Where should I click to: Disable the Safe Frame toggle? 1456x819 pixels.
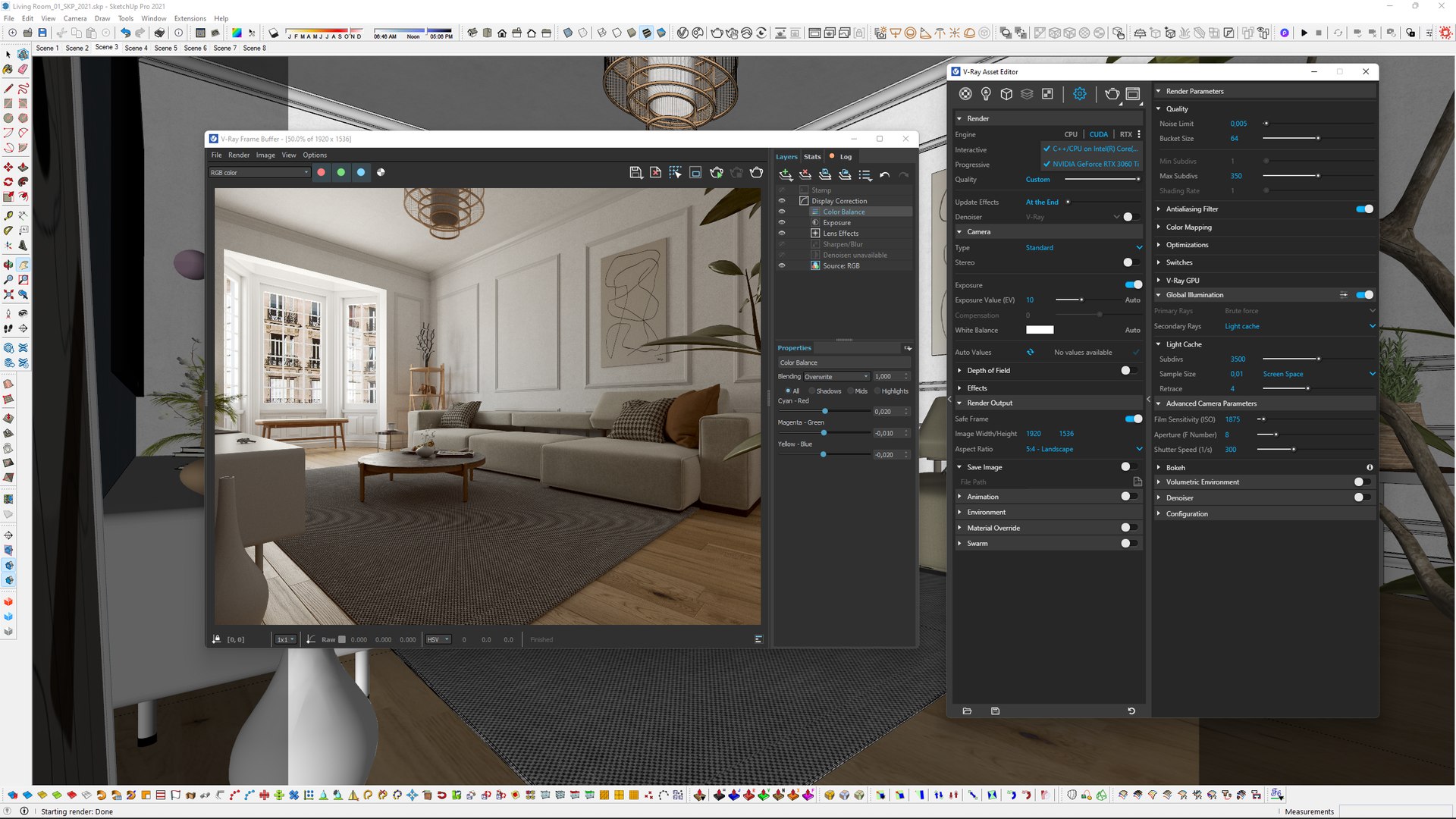click(1134, 419)
